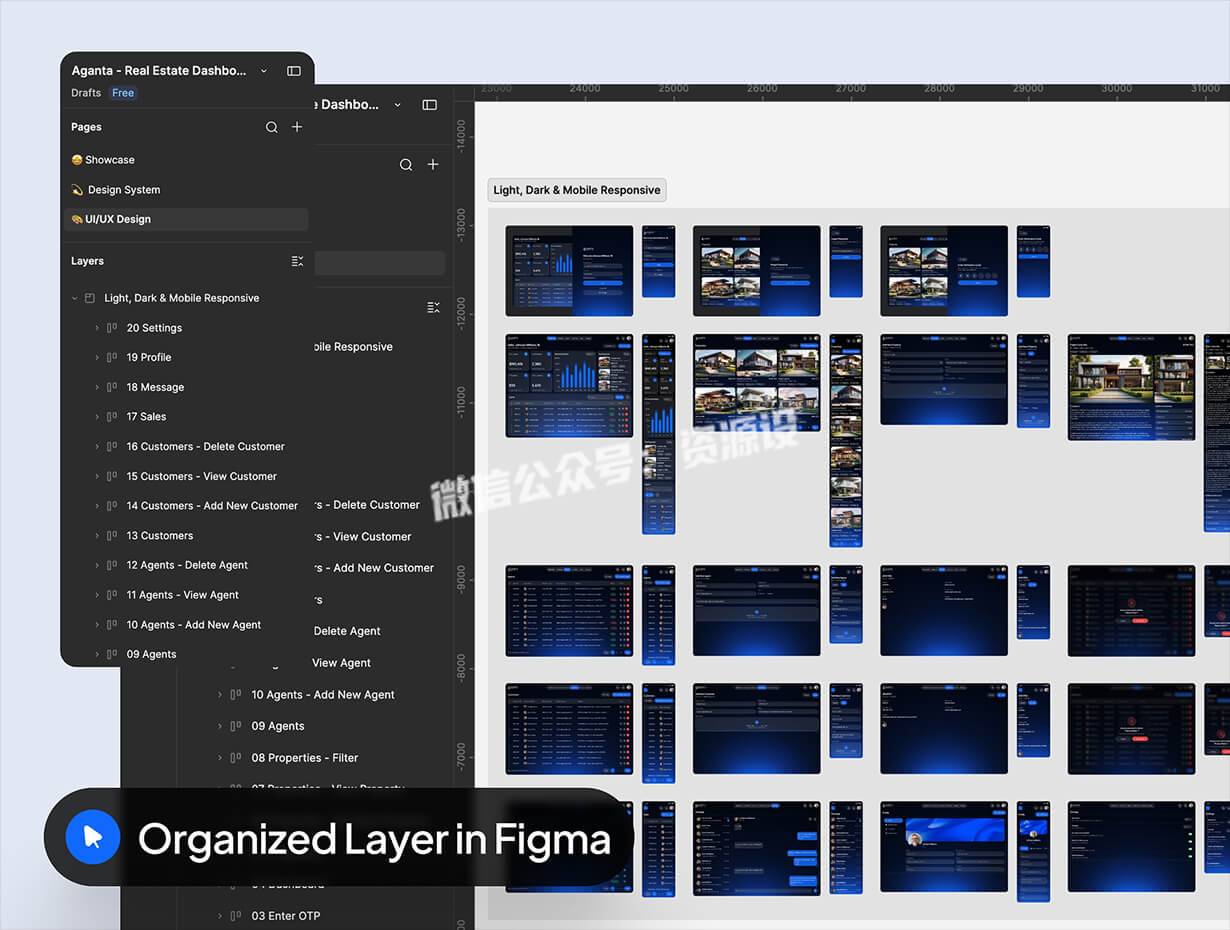The image size is (1230, 930).
Task: Search pages icon in front panel
Action: pos(271,127)
